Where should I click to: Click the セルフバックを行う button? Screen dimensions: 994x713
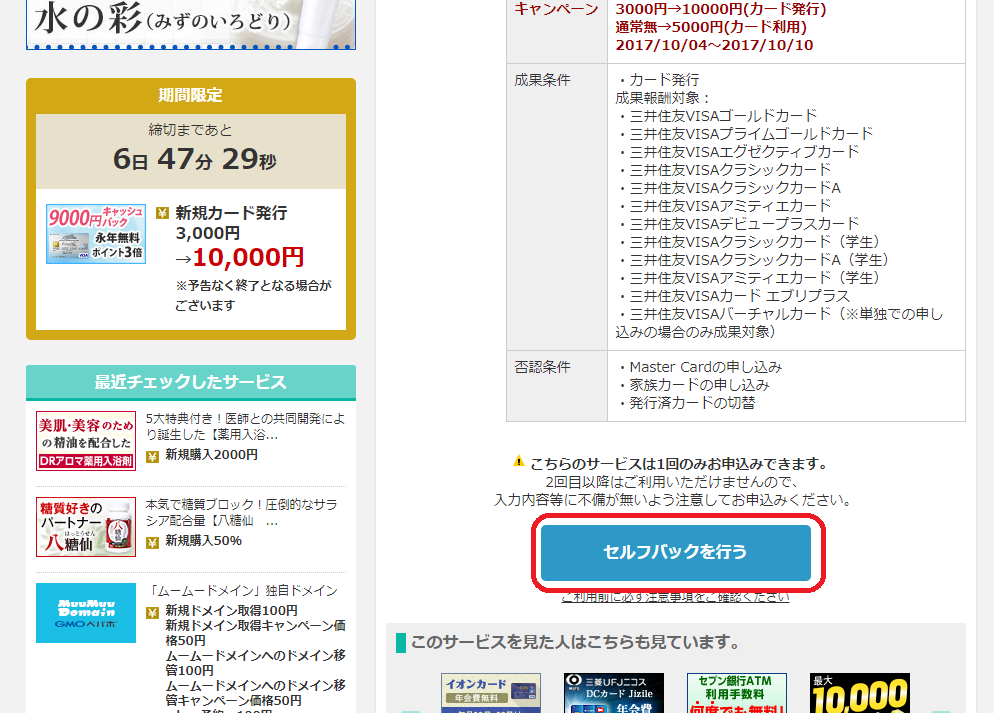[x=675, y=552]
